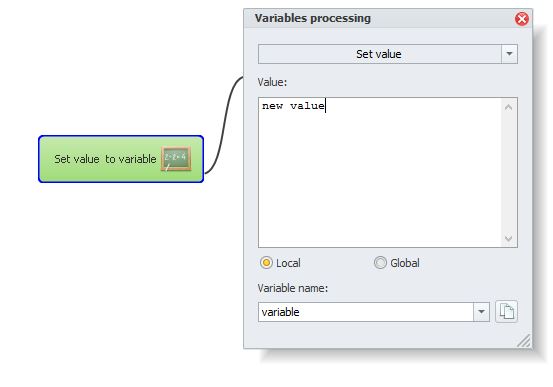The width and height of the screenshot is (553, 387).
Task: Click the Global option label text
Action: click(405, 263)
